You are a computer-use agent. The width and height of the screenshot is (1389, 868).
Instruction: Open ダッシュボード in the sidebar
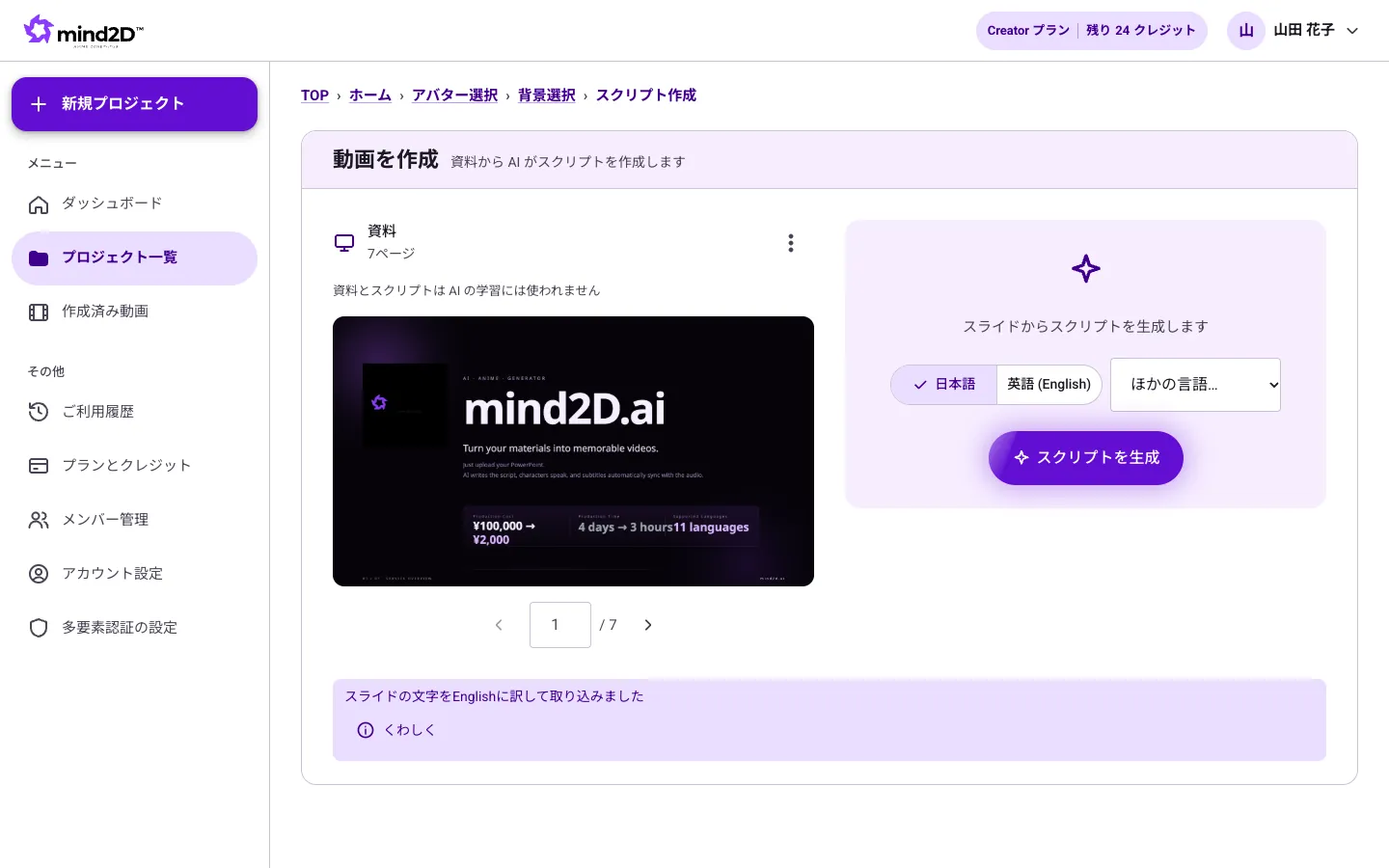coord(134,204)
